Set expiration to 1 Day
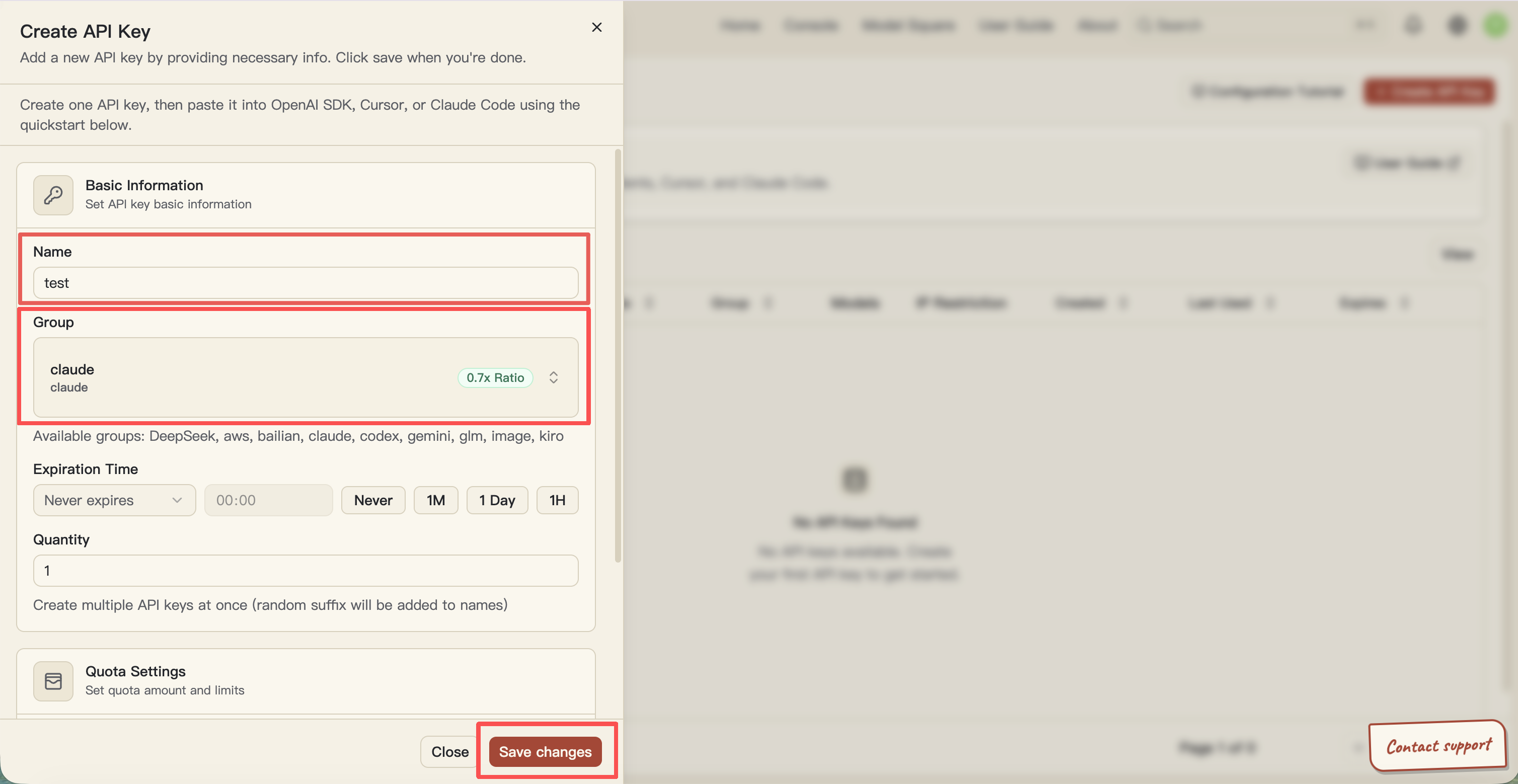Screen dimensions: 1518x784 point(497,500)
